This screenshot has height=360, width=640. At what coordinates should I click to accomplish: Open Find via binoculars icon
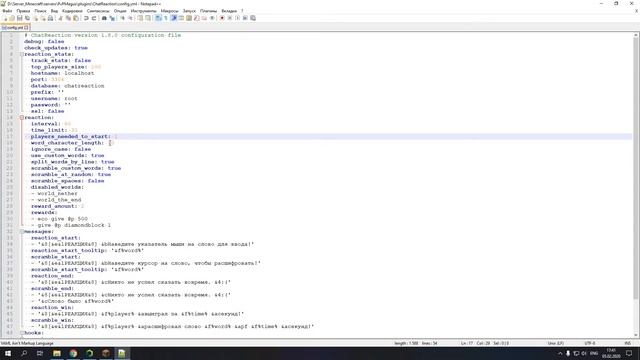click(x=104, y=18)
